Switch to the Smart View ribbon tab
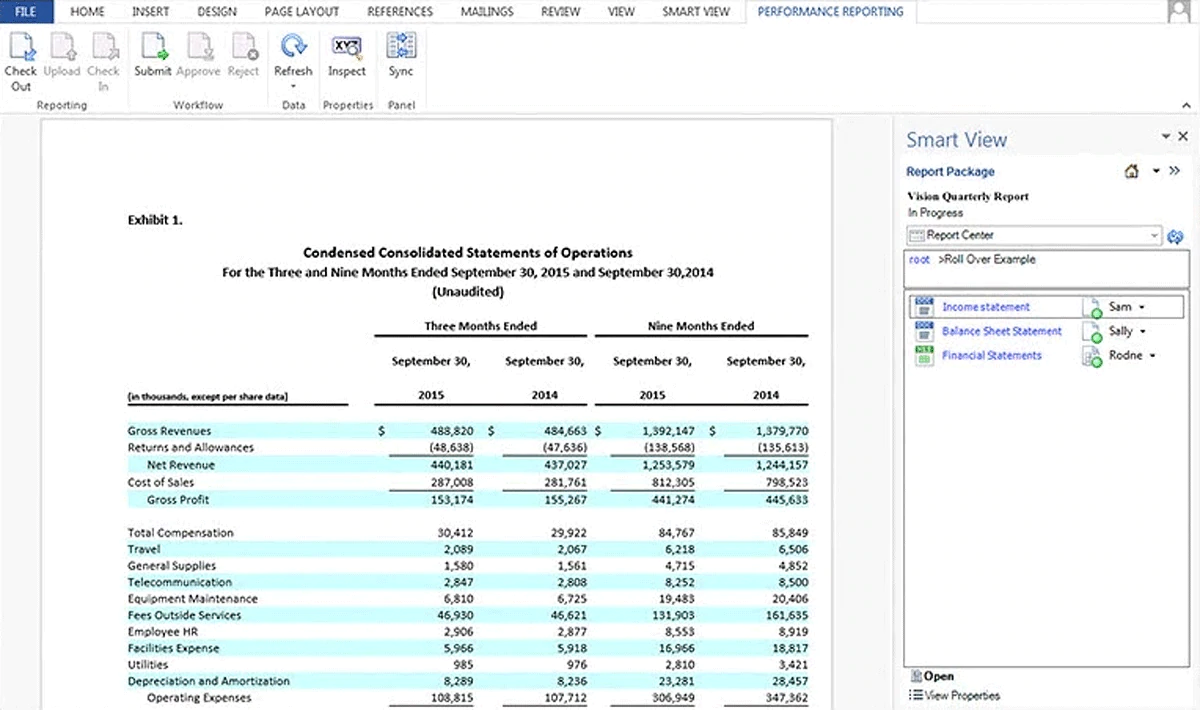1200x710 pixels. (695, 12)
